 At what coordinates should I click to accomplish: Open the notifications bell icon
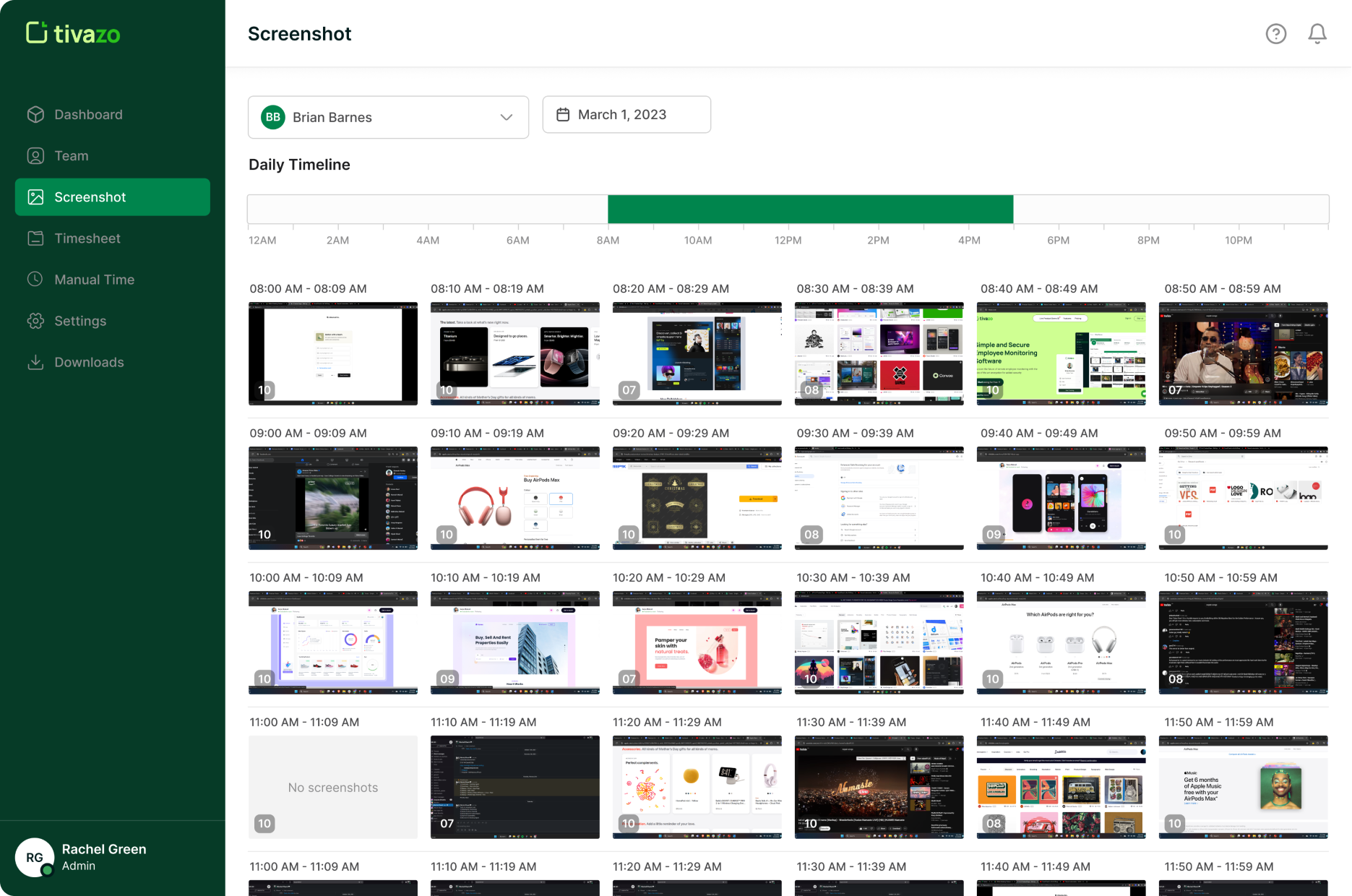click(x=1317, y=34)
